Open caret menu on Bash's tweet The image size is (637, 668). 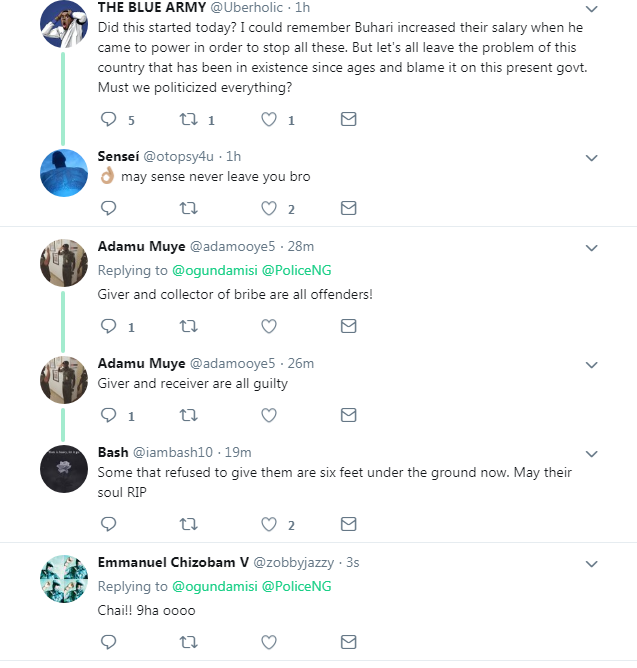pos(591,453)
